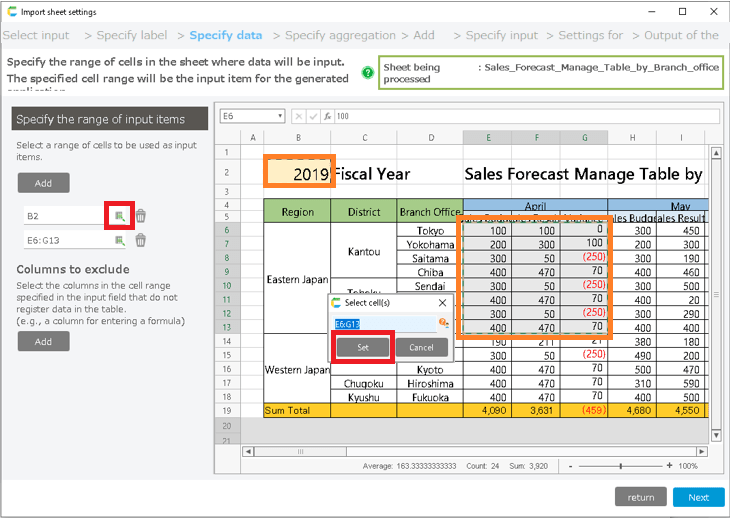Click Add under Columns to exclude
730x519 pixels.
(x=43, y=341)
